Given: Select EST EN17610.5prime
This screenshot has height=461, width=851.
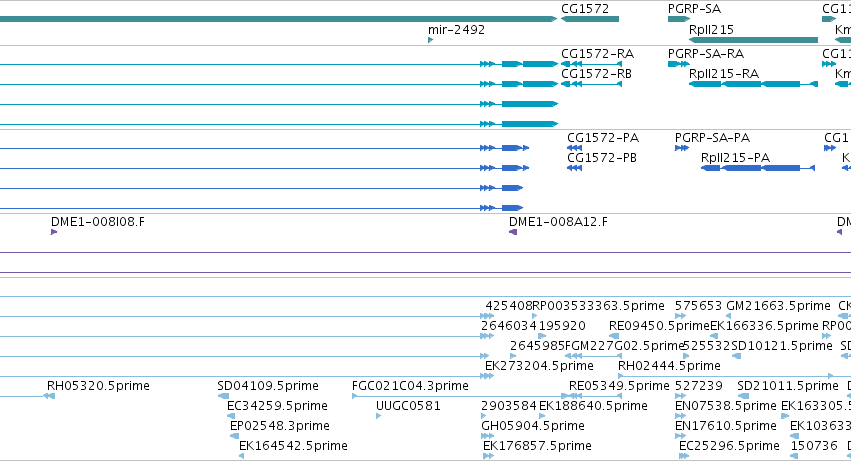Looking at the screenshot, I should [x=726, y=426].
